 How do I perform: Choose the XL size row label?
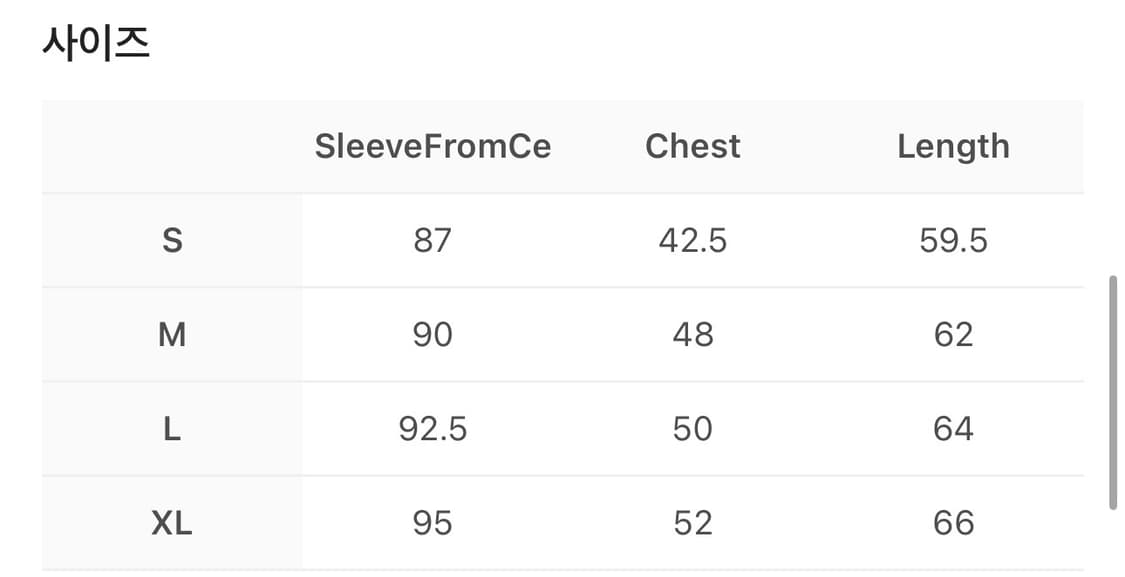[x=172, y=523]
